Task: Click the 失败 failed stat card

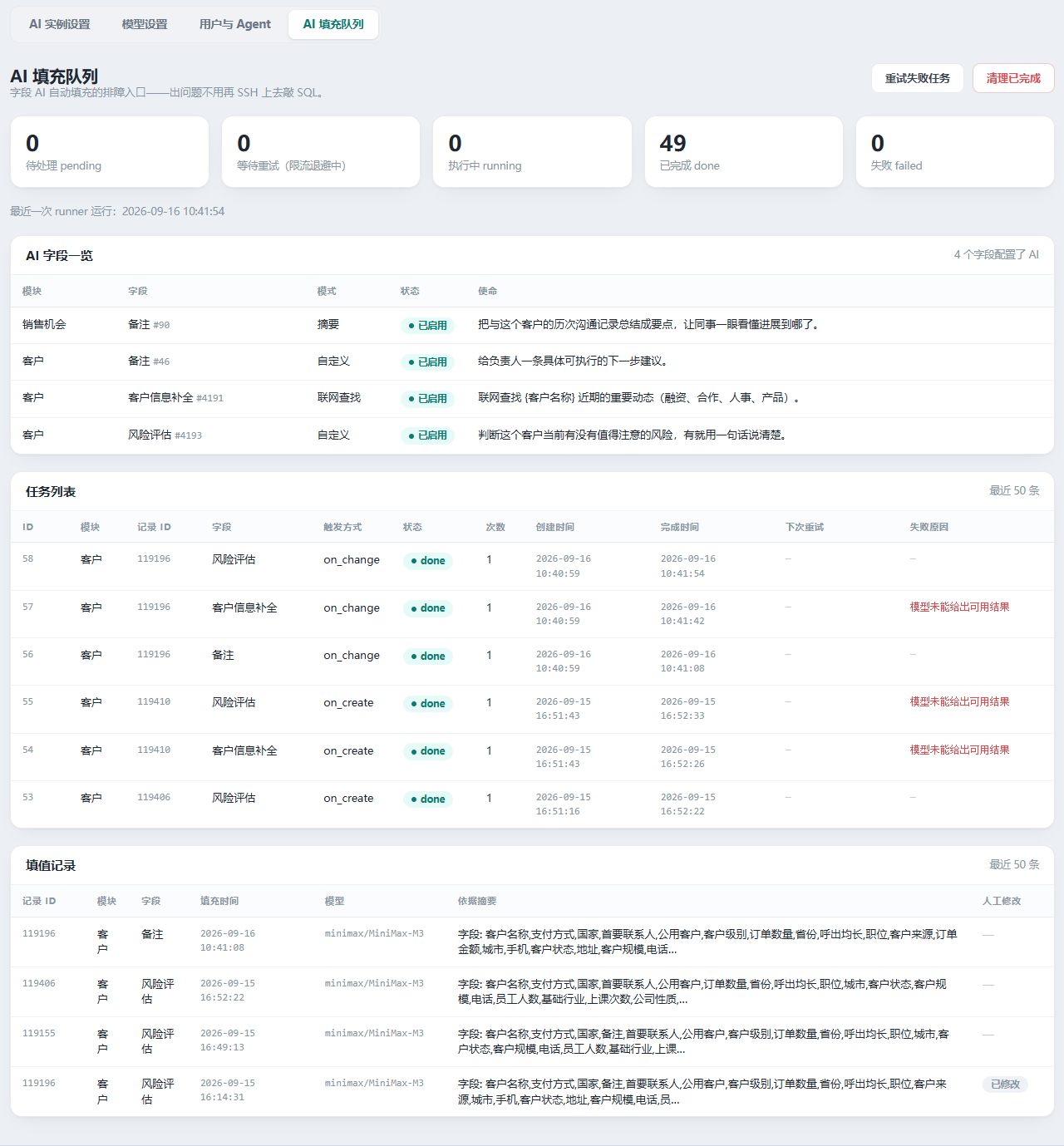Action: [955, 152]
